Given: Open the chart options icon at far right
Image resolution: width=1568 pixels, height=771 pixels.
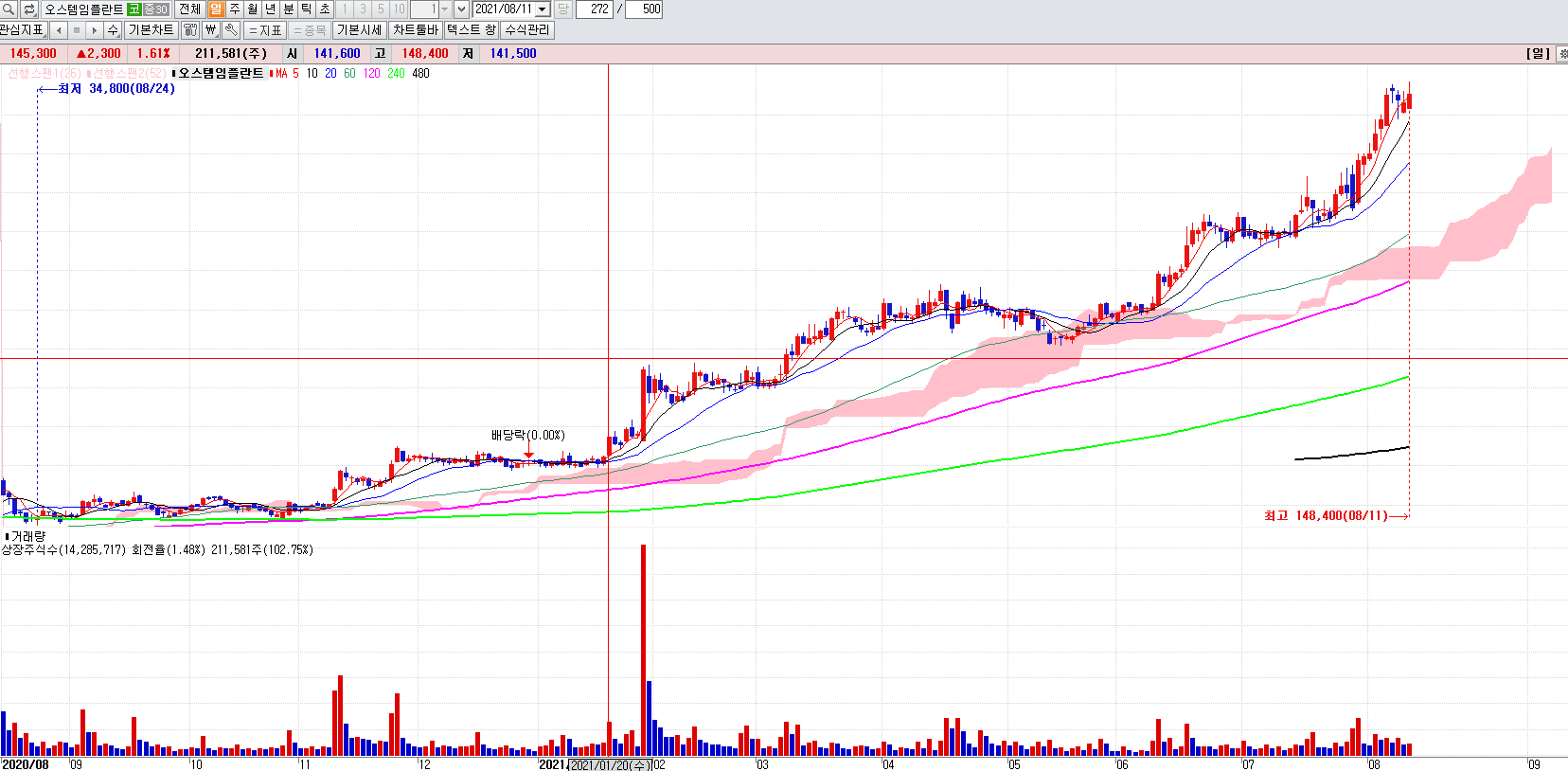Looking at the screenshot, I should [x=1562, y=54].
